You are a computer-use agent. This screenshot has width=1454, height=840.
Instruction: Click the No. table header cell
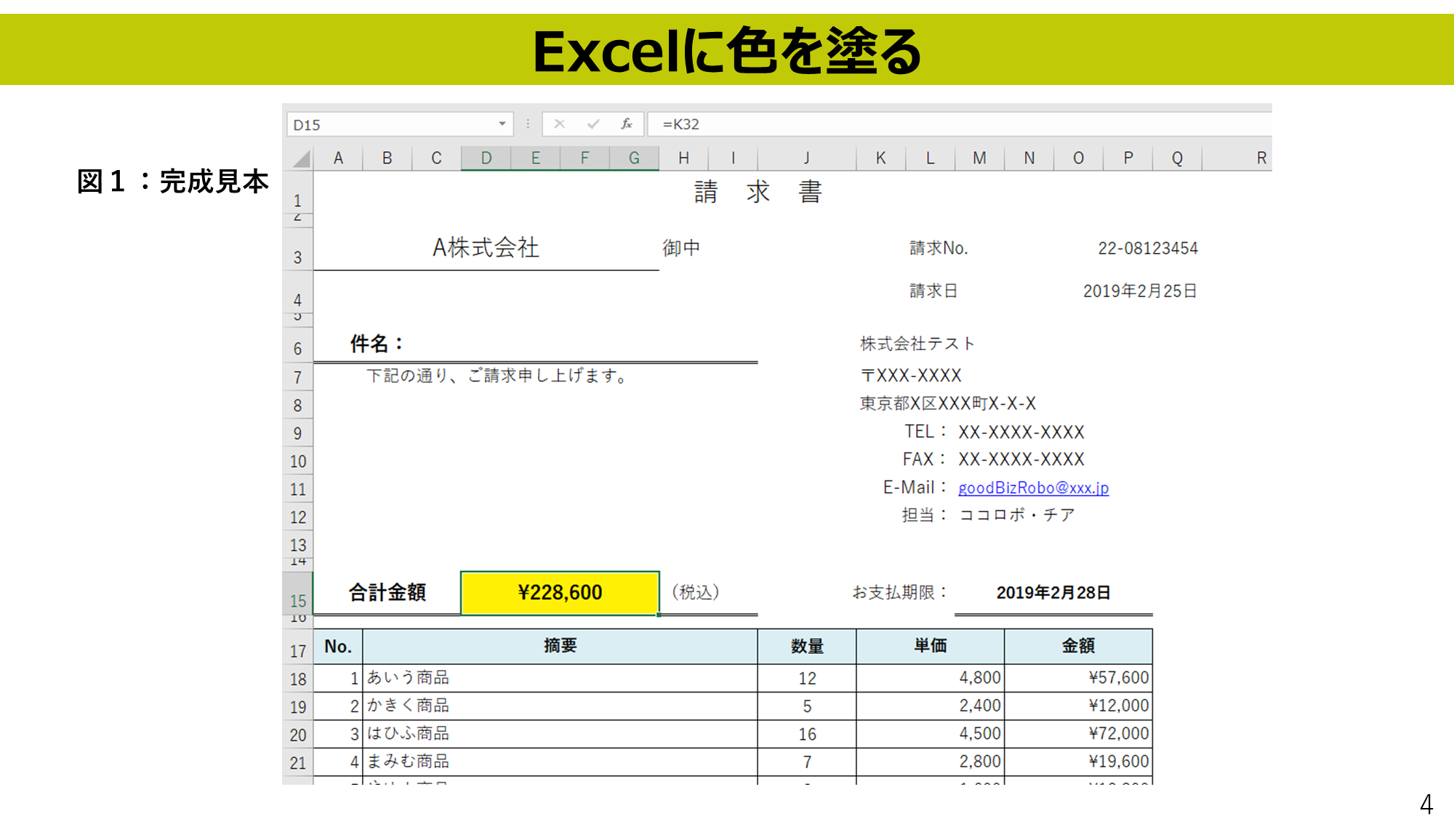pos(338,646)
